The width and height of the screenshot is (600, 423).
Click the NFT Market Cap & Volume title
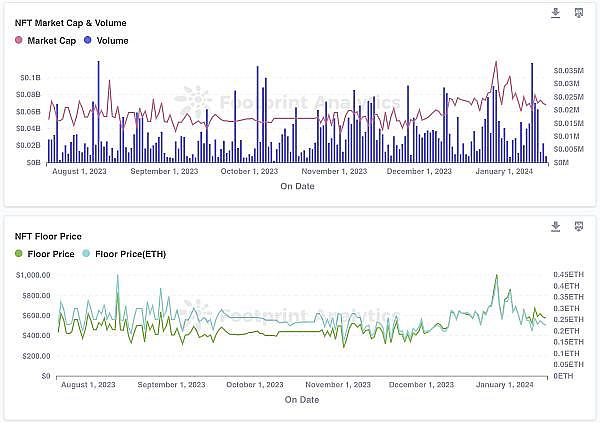(70, 21)
